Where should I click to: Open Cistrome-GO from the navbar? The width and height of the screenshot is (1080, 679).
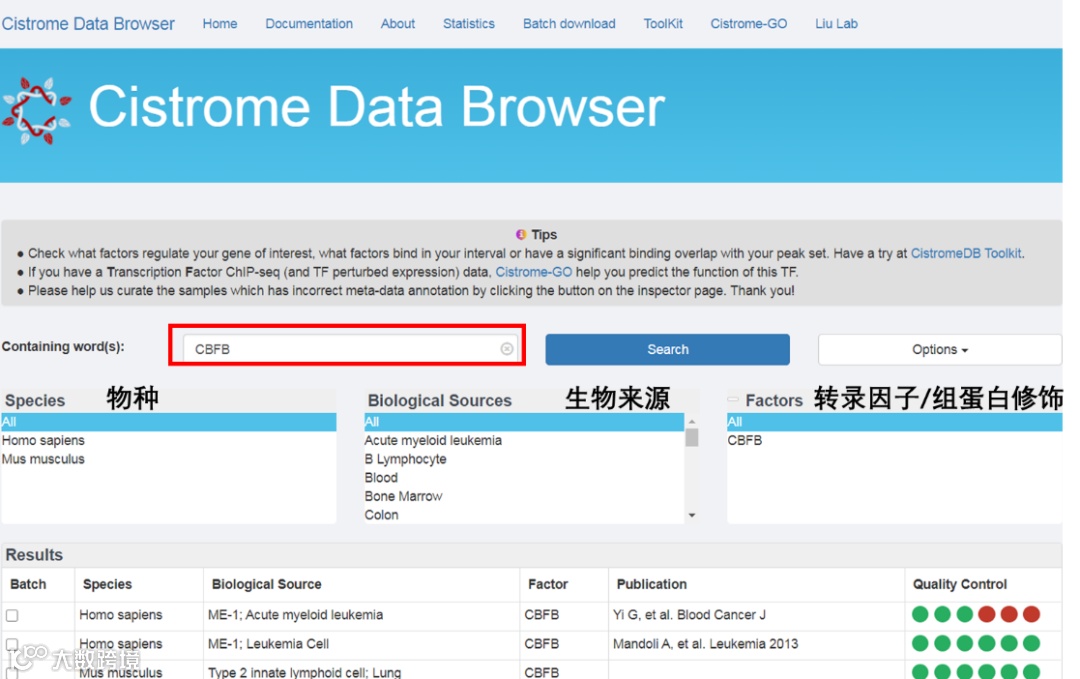tap(749, 23)
